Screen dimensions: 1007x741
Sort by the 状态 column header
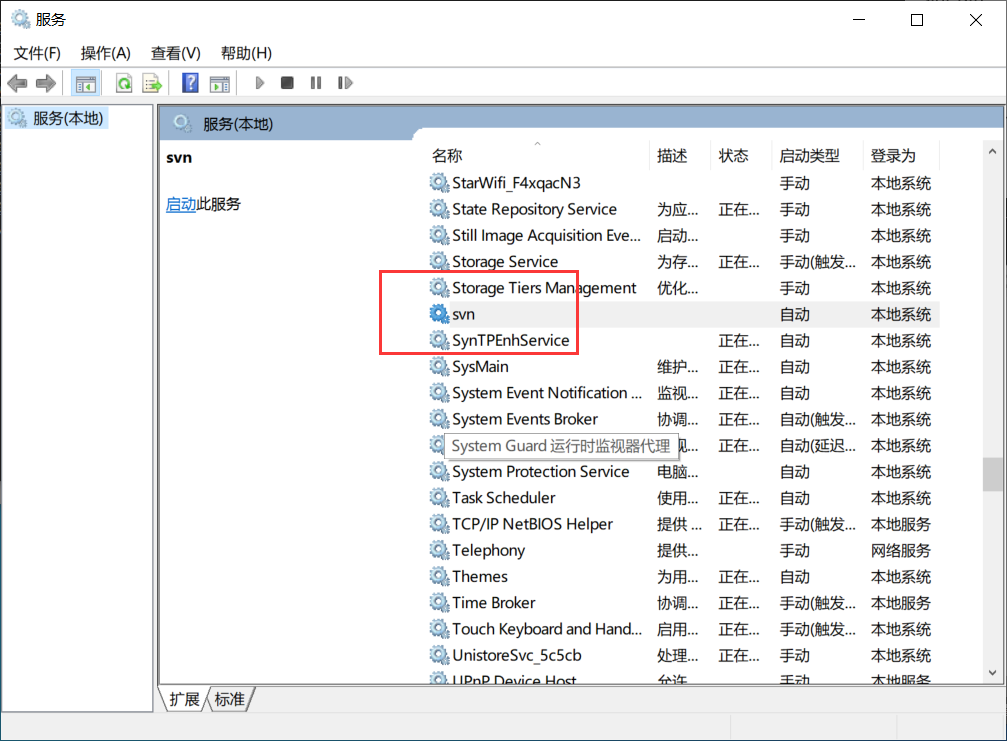733,155
